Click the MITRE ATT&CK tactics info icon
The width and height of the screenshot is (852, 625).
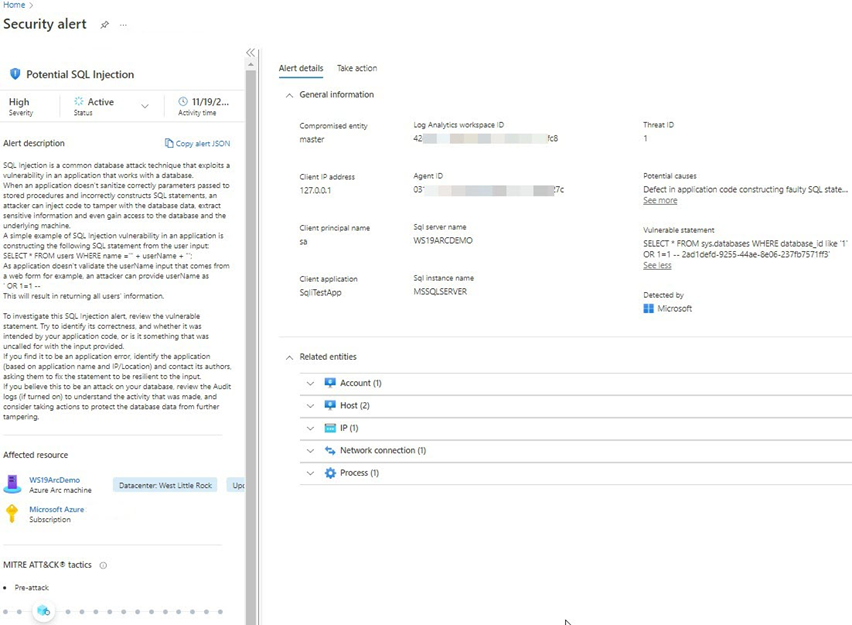pyautogui.click(x=103, y=565)
